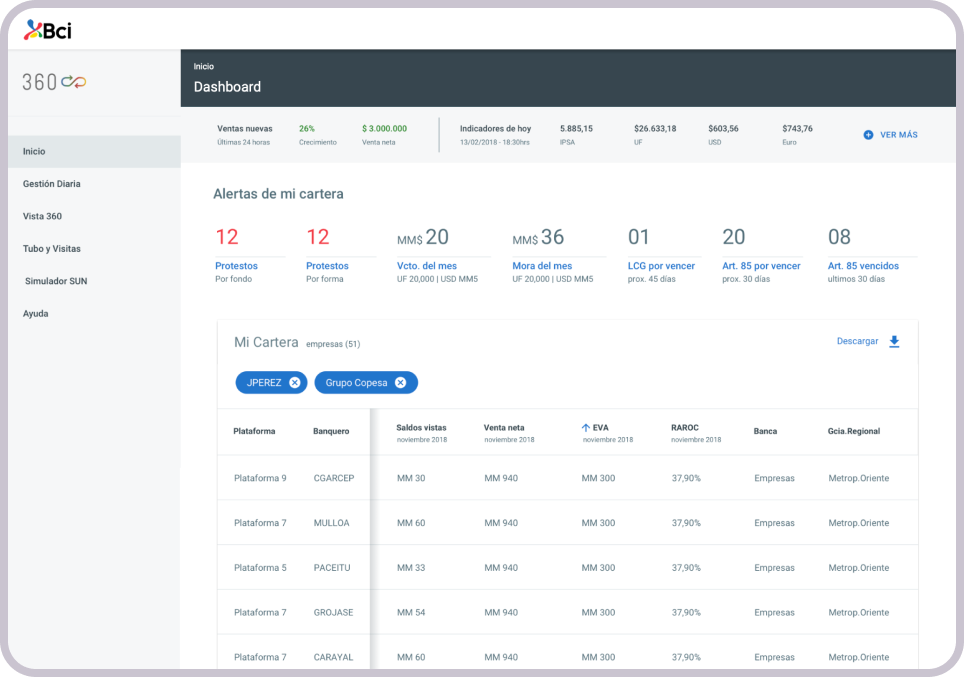Click the download arrow icon

tap(894, 342)
